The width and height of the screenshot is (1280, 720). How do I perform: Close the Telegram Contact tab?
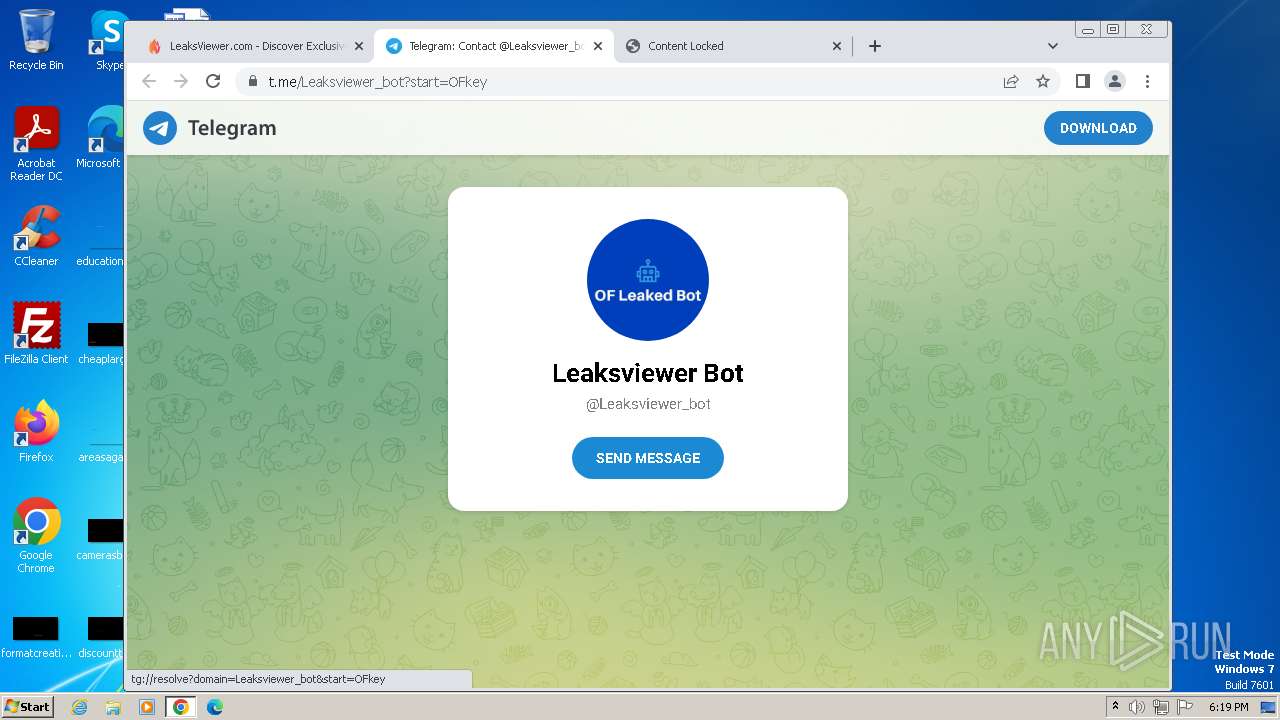coord(598,46)
